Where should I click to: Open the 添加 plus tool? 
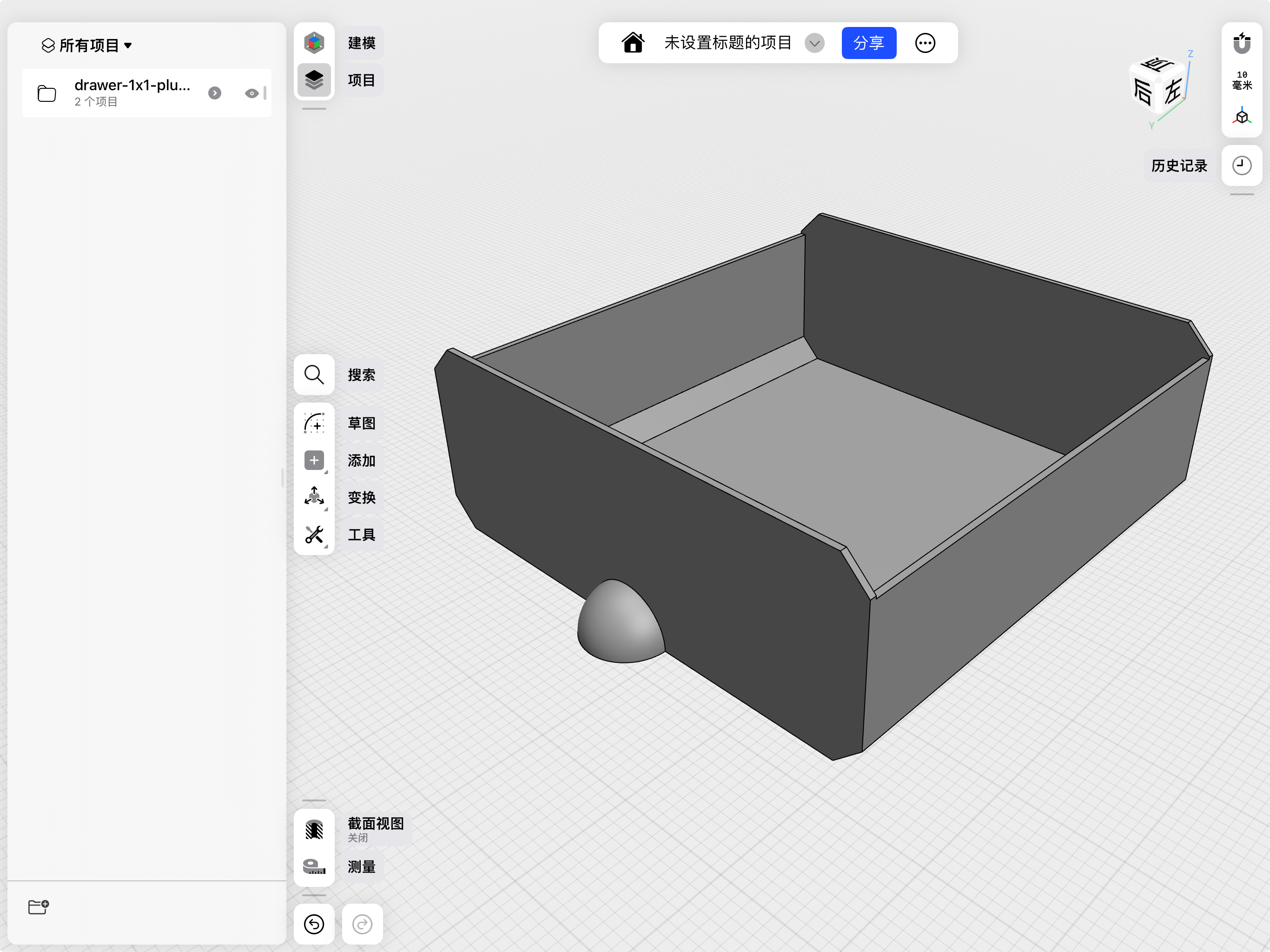pyautogui.click(x=314, y=461)
